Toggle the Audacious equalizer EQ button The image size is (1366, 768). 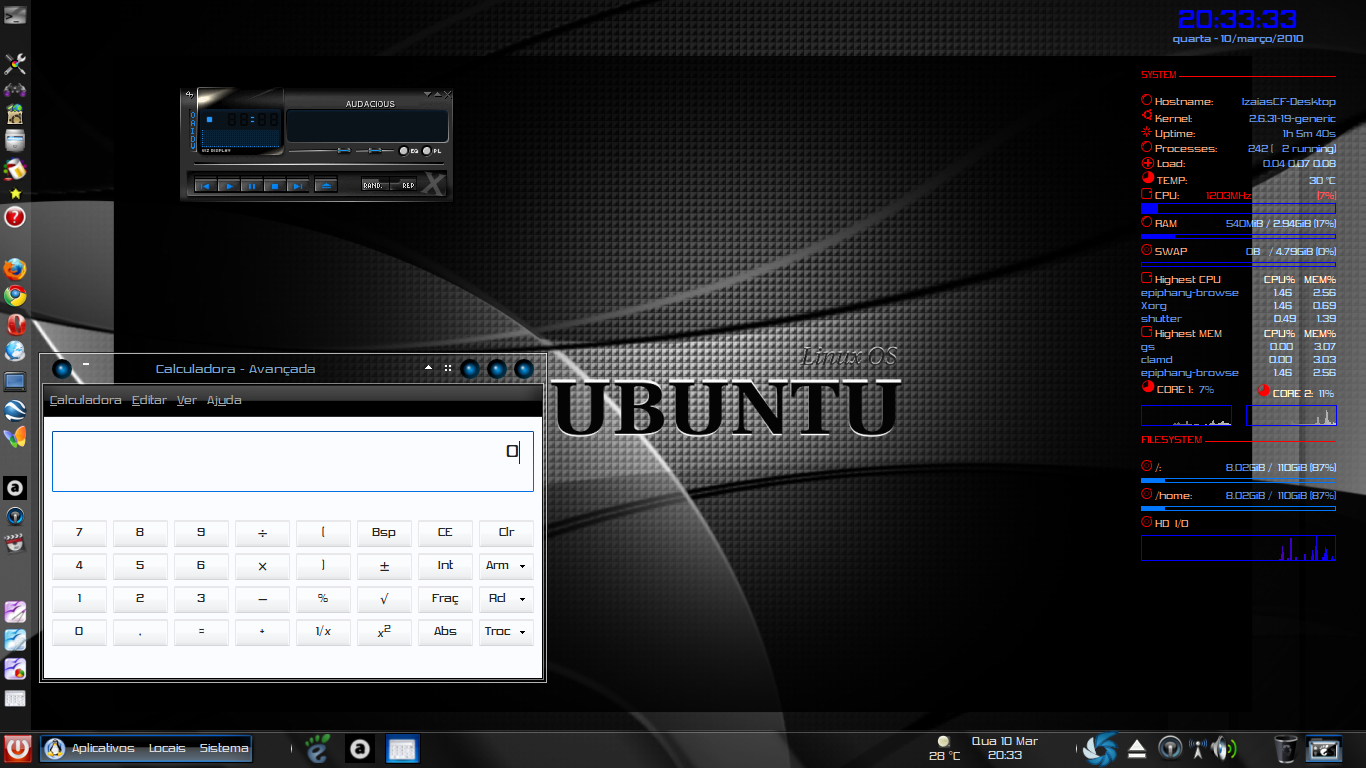(403, 151)
